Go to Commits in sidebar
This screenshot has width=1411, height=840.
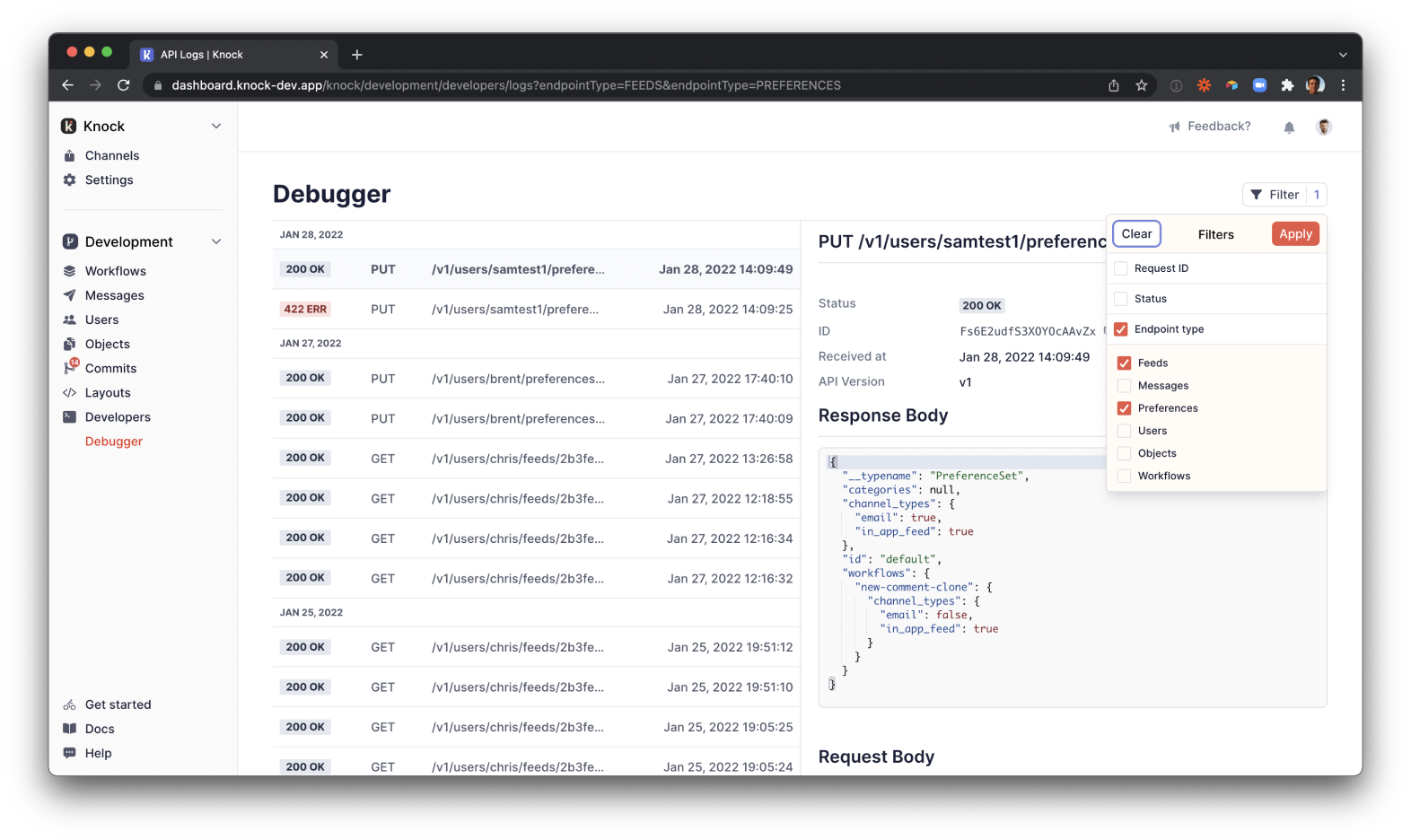pos(111,368)
